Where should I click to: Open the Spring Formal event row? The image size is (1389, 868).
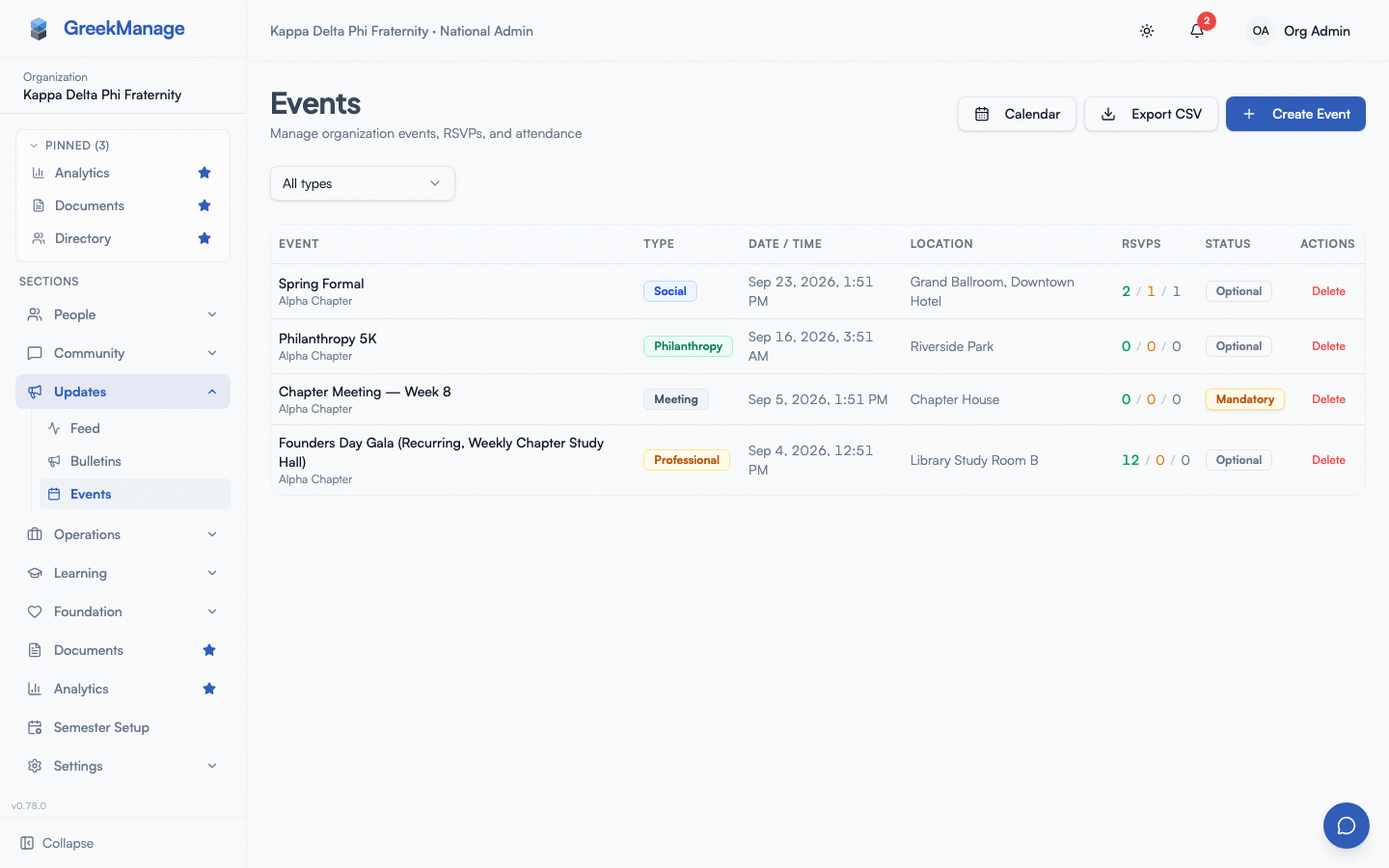click(818, 291)
